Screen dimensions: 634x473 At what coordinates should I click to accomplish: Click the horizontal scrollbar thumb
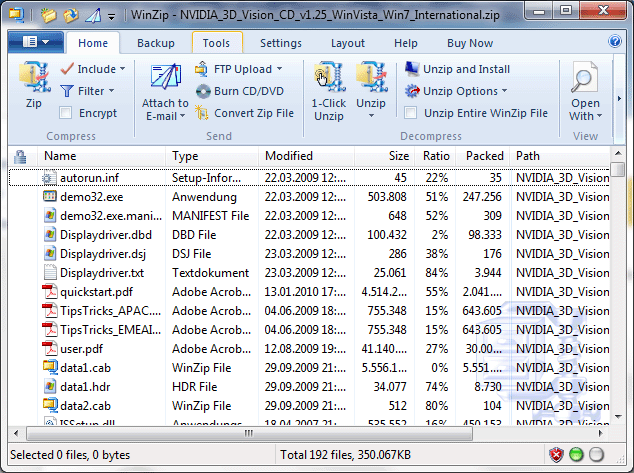coord(249,433)
